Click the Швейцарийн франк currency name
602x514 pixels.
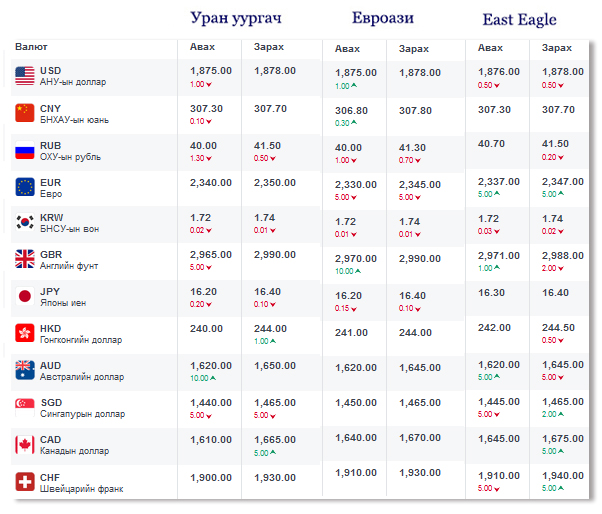tap(82, 488)
